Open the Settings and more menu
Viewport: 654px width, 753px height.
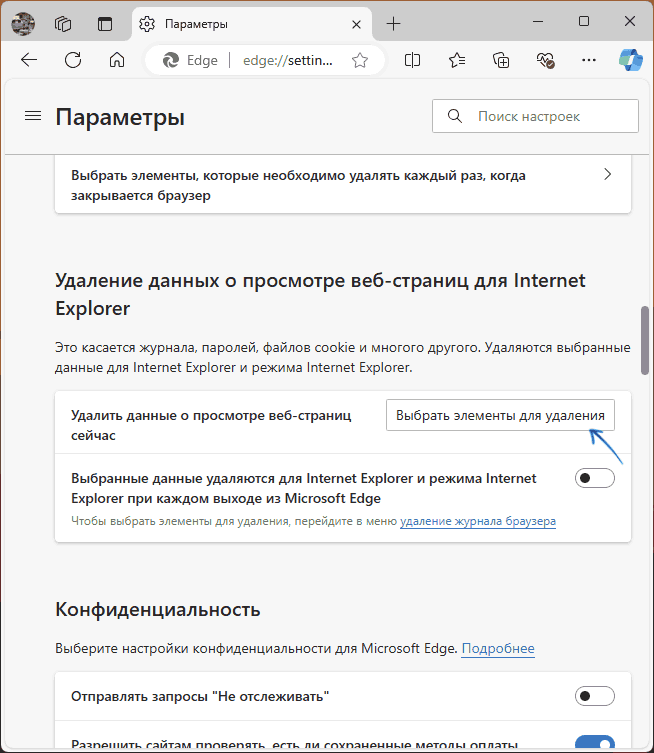pos(589,60)
